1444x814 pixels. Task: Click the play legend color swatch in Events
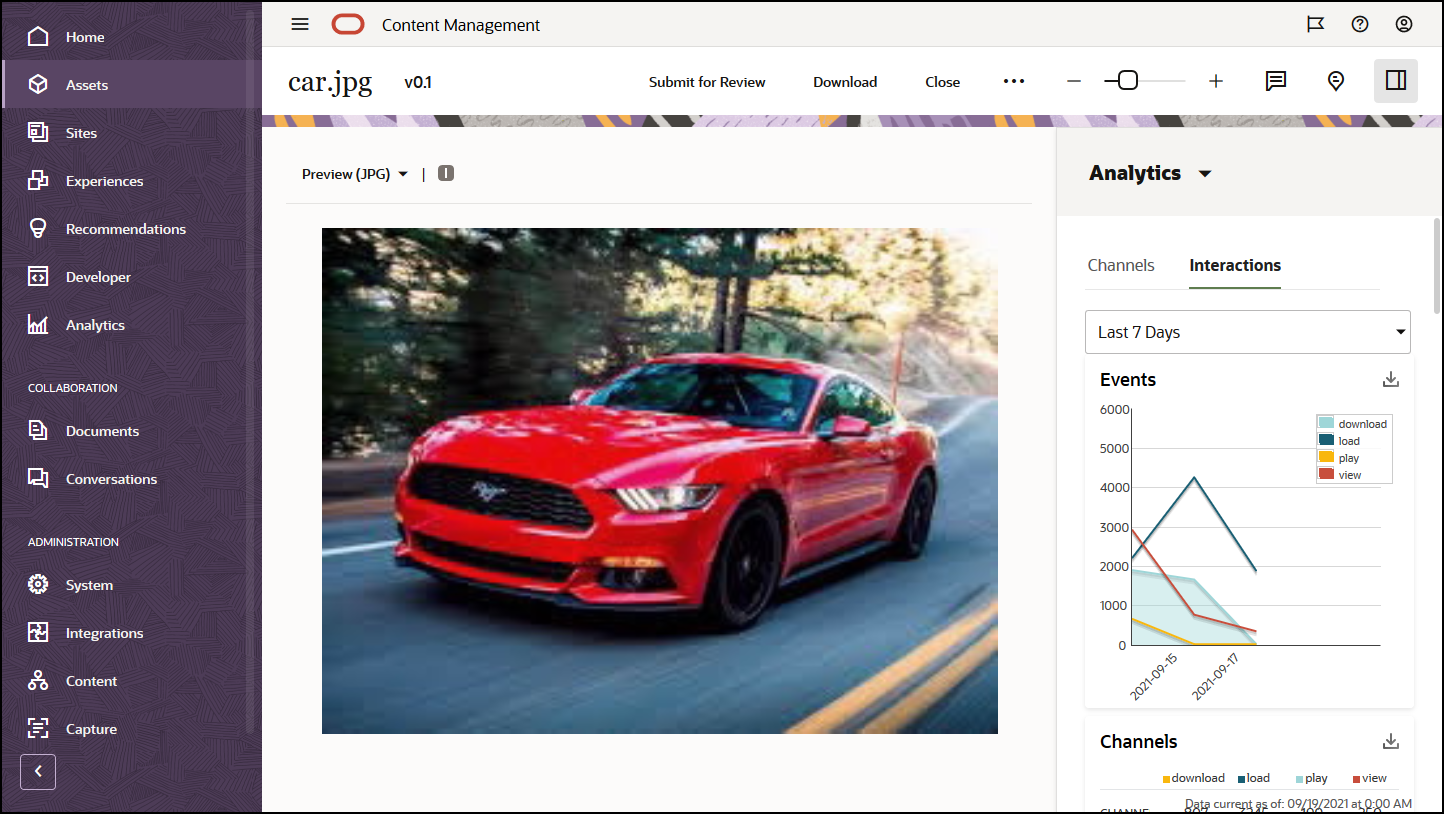coord(1326,457)
